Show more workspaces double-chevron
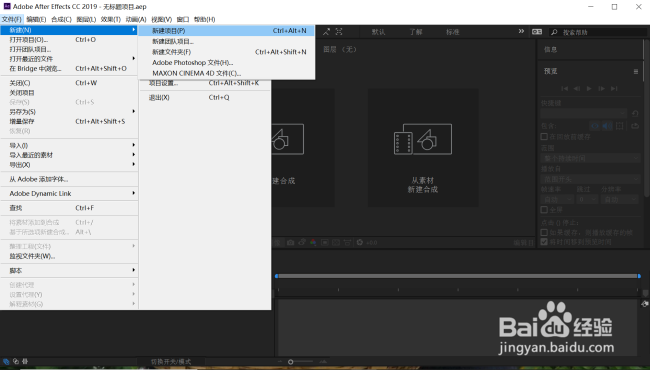 click(521, 31)
